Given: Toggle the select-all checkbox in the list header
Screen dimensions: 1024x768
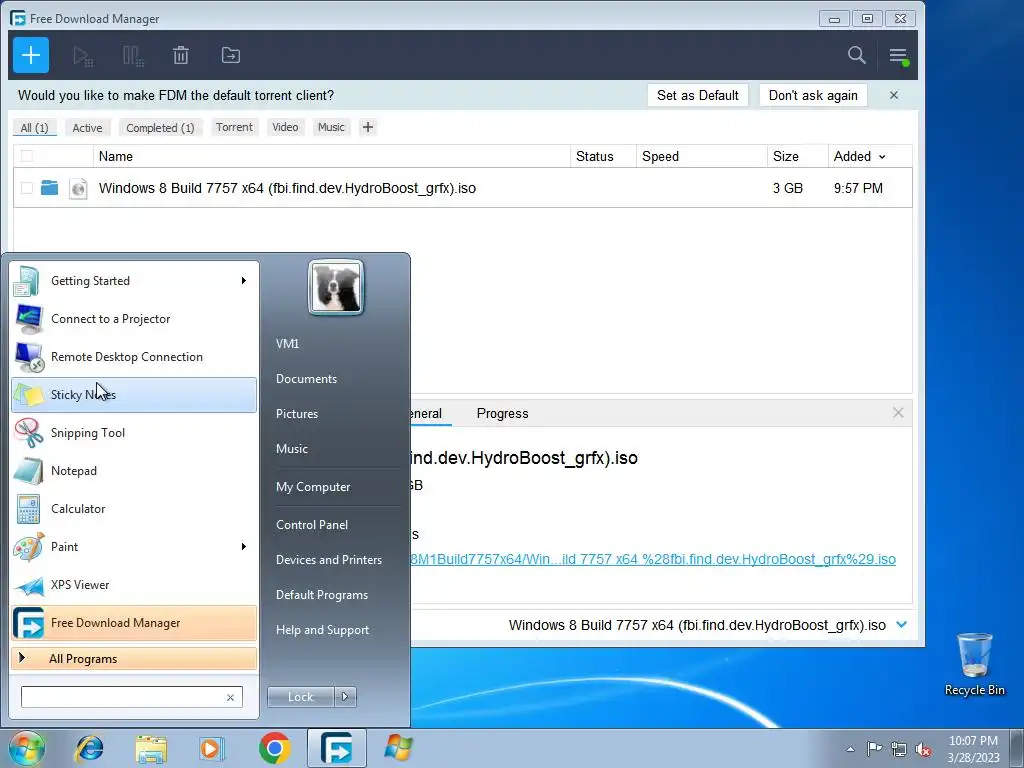Looking at the screenshot, I should coord(27,156).
